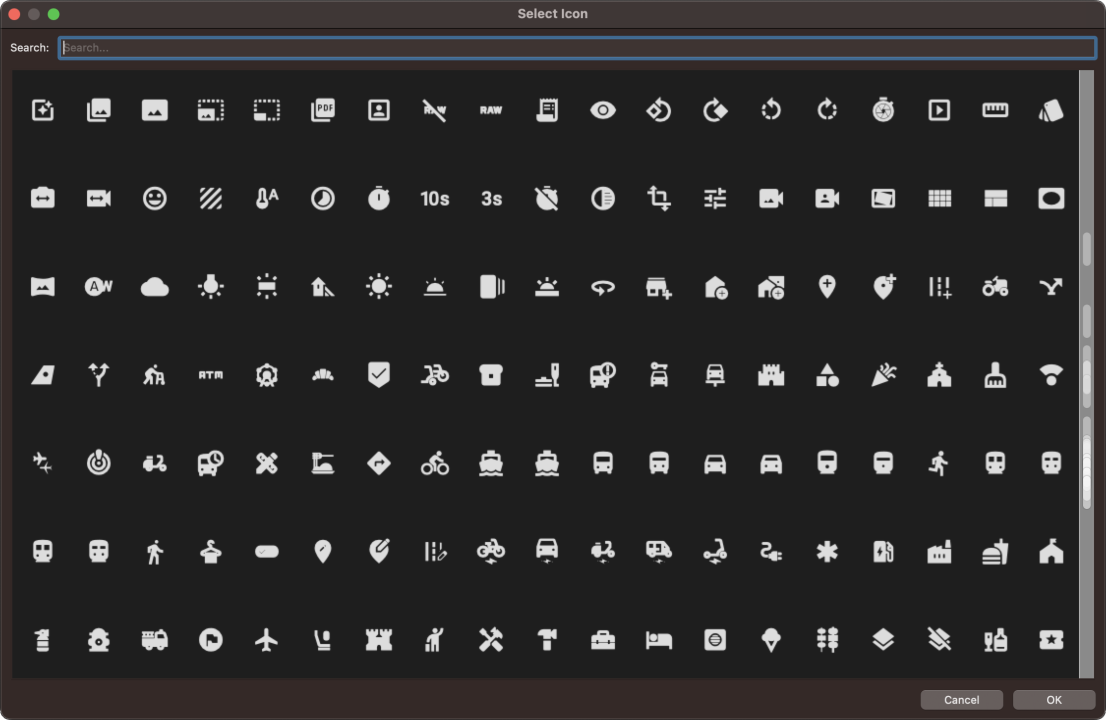The image size is (1107, 721).
Task: Confirm selection with the OK button
Action: [1054, 700]
